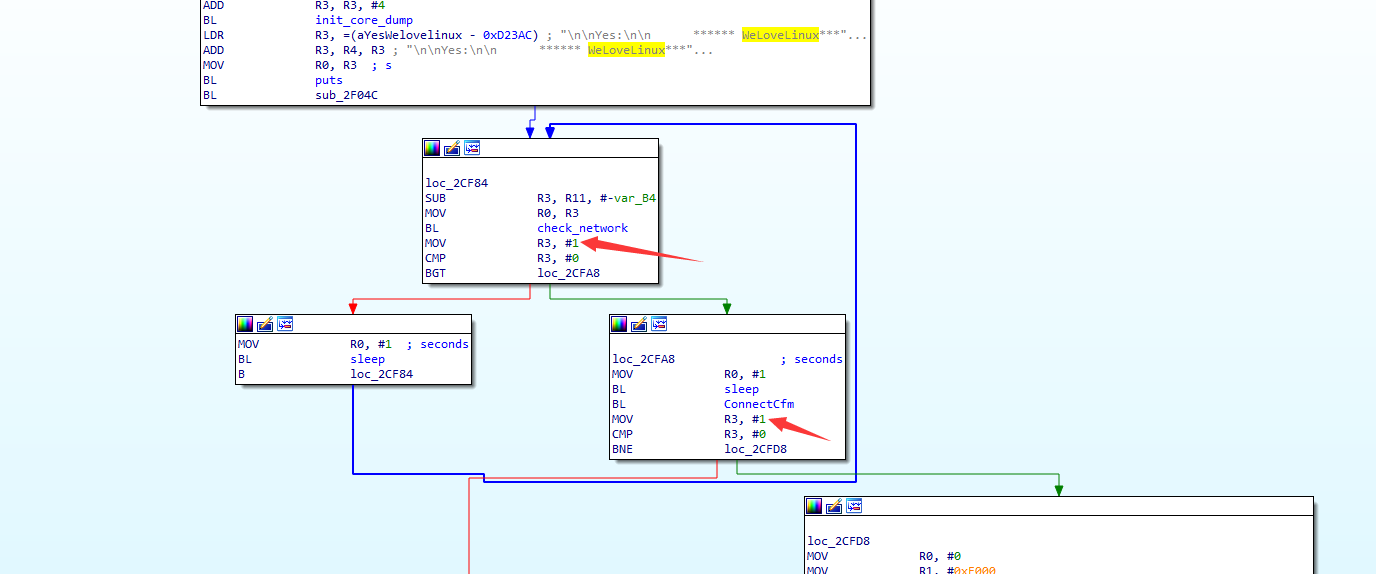The height and width of the screenshot is (574, 1376).
Task: Open color picker on the B loc_2CF84 block
Action: (x=245, y=324)
